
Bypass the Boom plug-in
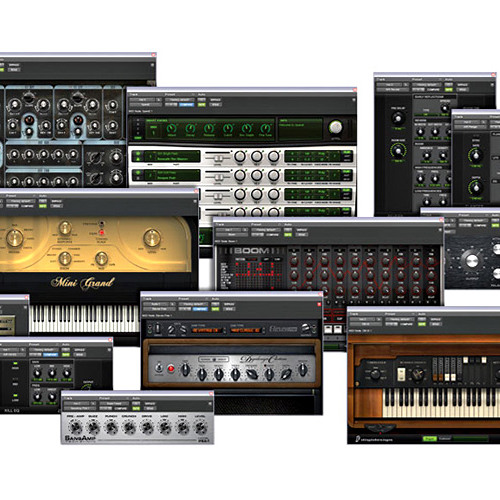(x=301, y=230)
